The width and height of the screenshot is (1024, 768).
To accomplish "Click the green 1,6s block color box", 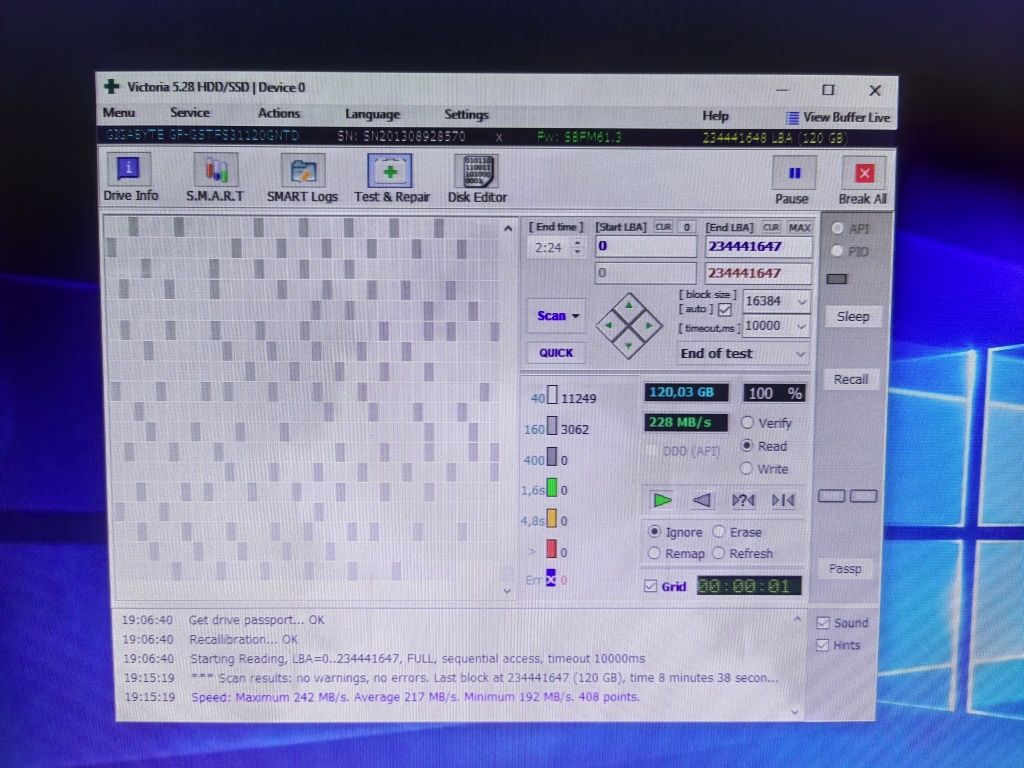I will click(552, 488).
